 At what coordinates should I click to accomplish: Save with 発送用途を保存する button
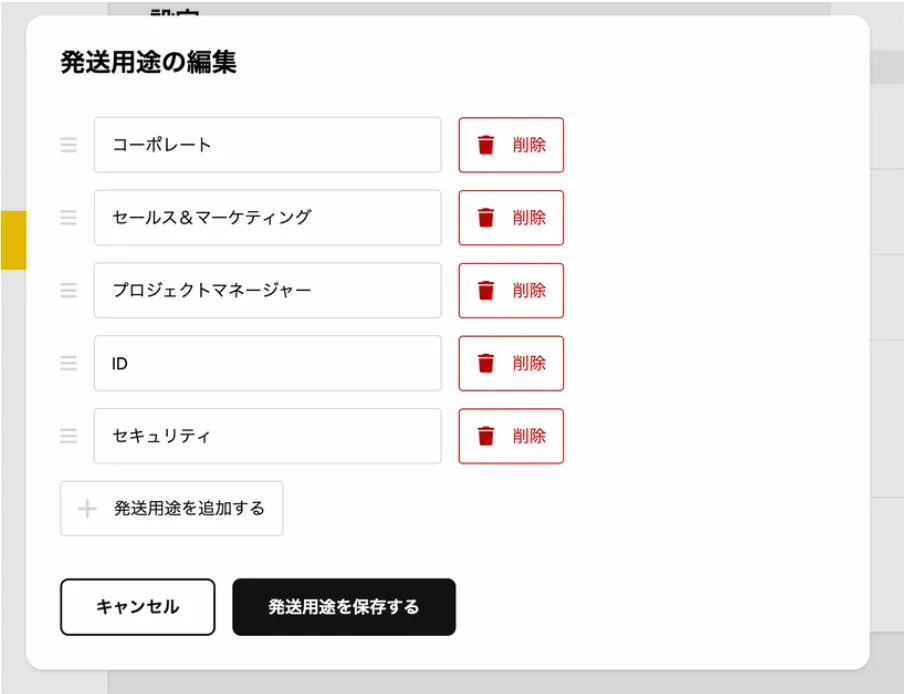click(x=344, y=607)
